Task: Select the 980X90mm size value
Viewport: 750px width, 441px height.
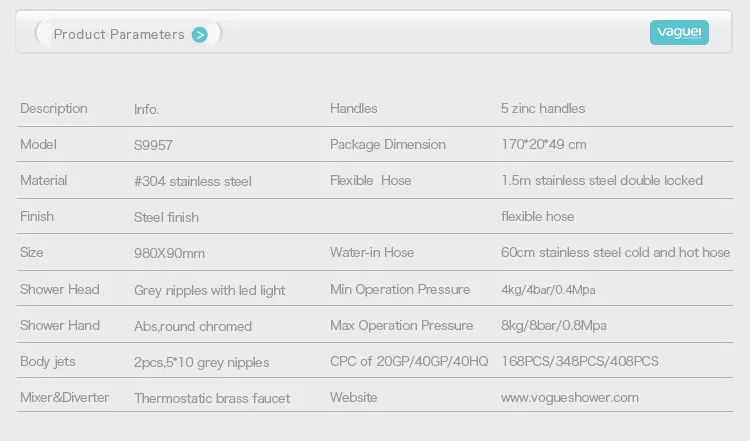Action: (169, 253)
